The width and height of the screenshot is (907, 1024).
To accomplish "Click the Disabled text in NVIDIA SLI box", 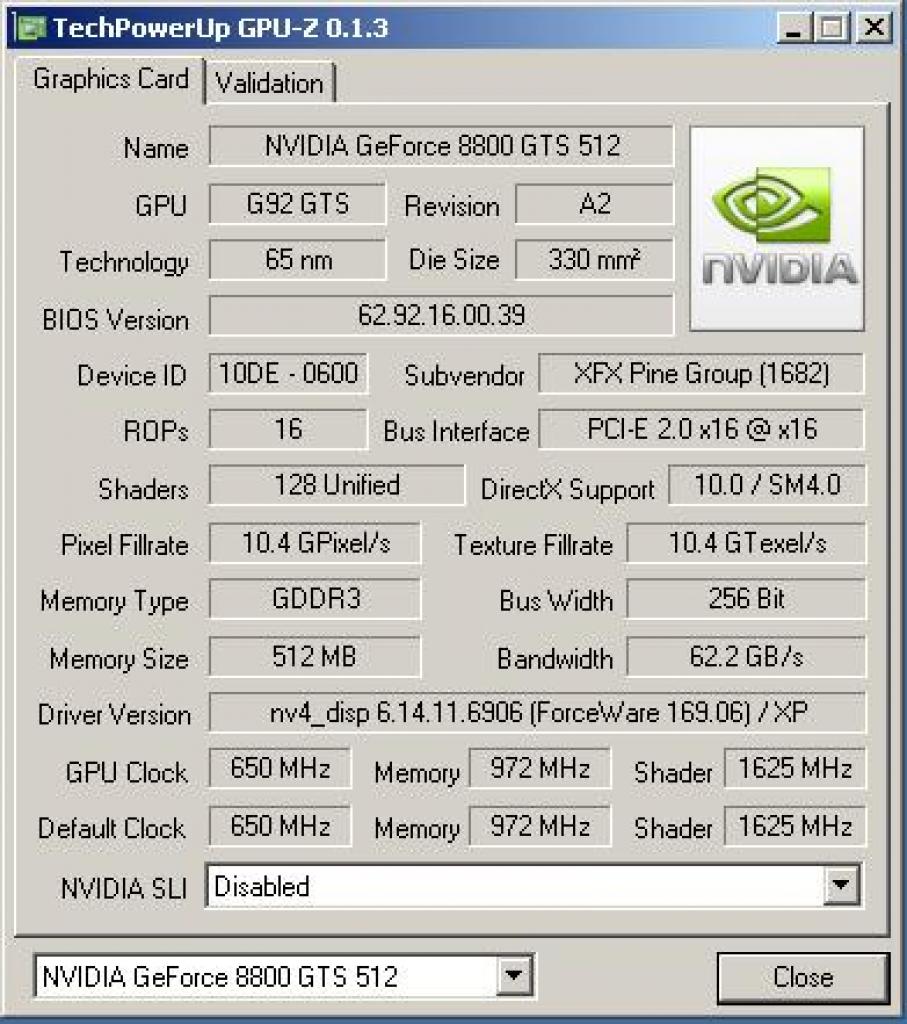I will click(x=261, y=886).
